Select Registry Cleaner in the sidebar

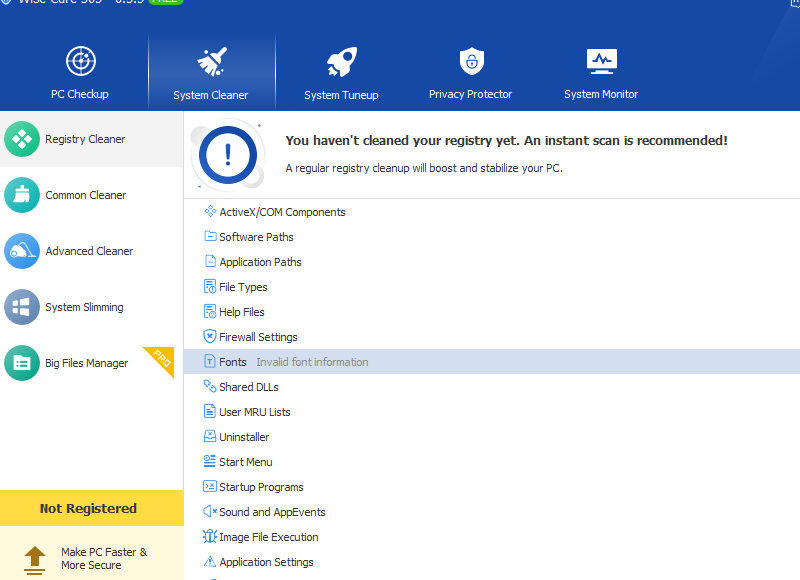[92, 139]
